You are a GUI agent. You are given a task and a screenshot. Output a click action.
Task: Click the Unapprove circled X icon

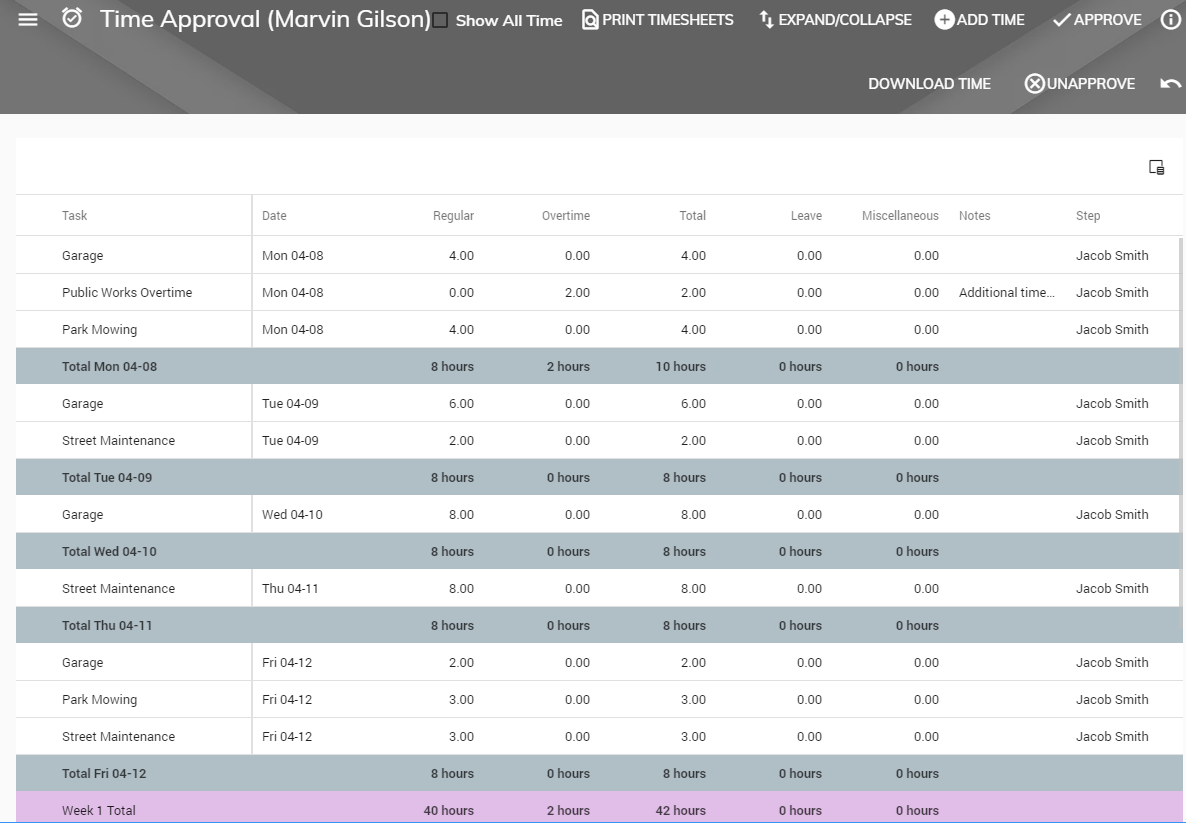pyautogui.click(x=1034, y=84)
